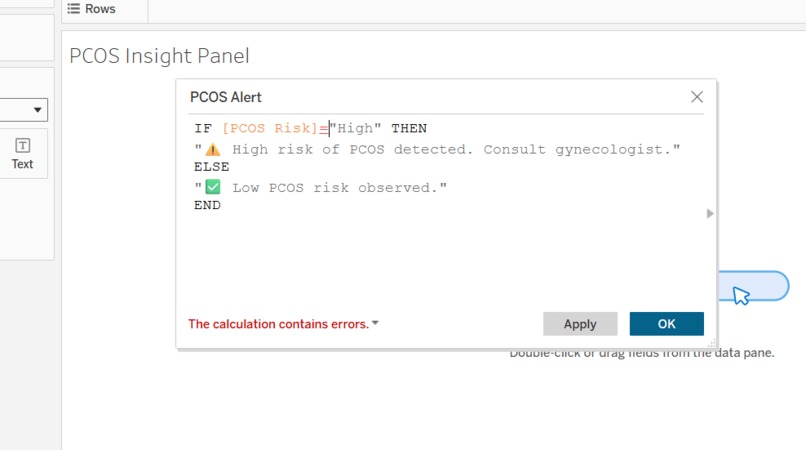
Task: Click the ELSE keyword line
Action: coord(211,167)
